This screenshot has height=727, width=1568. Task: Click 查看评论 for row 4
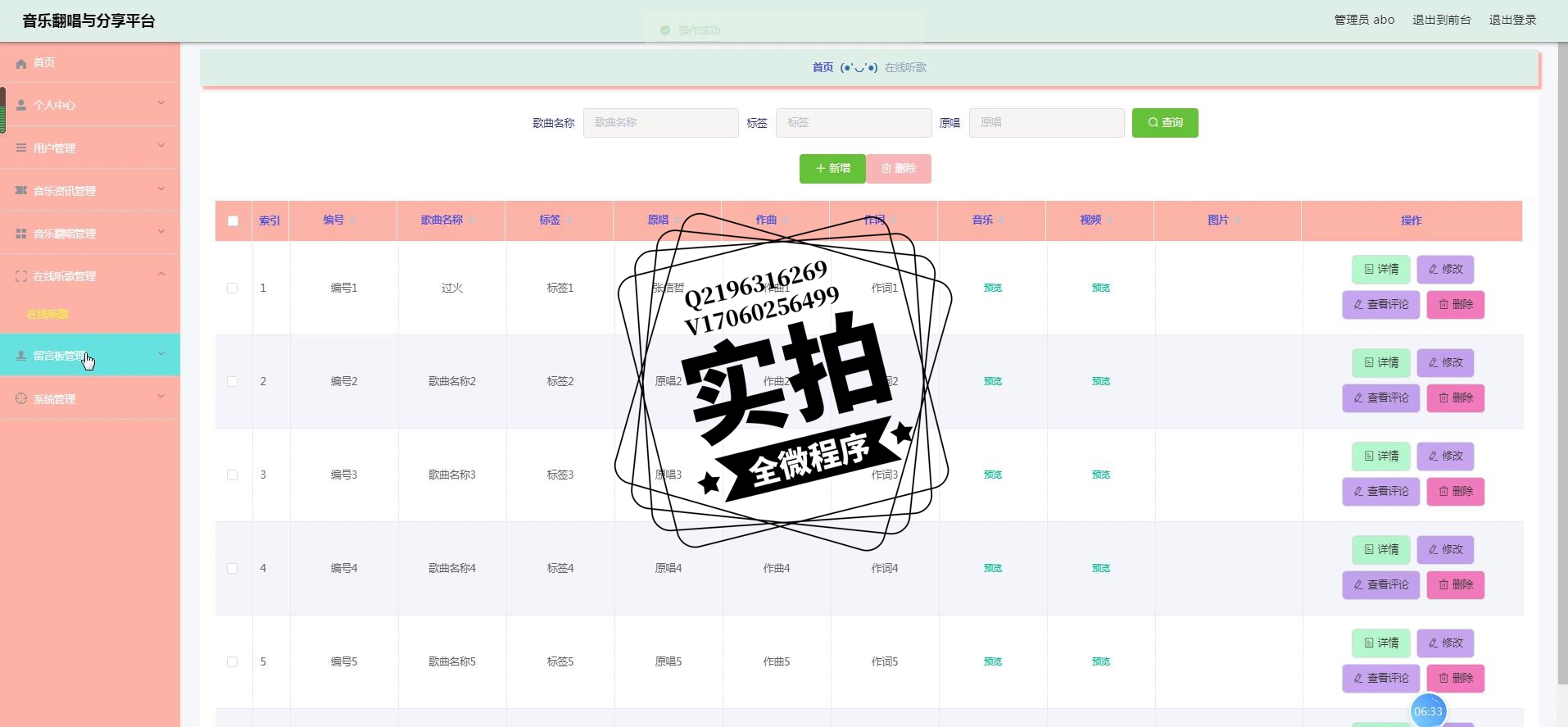click(1380, 585)
